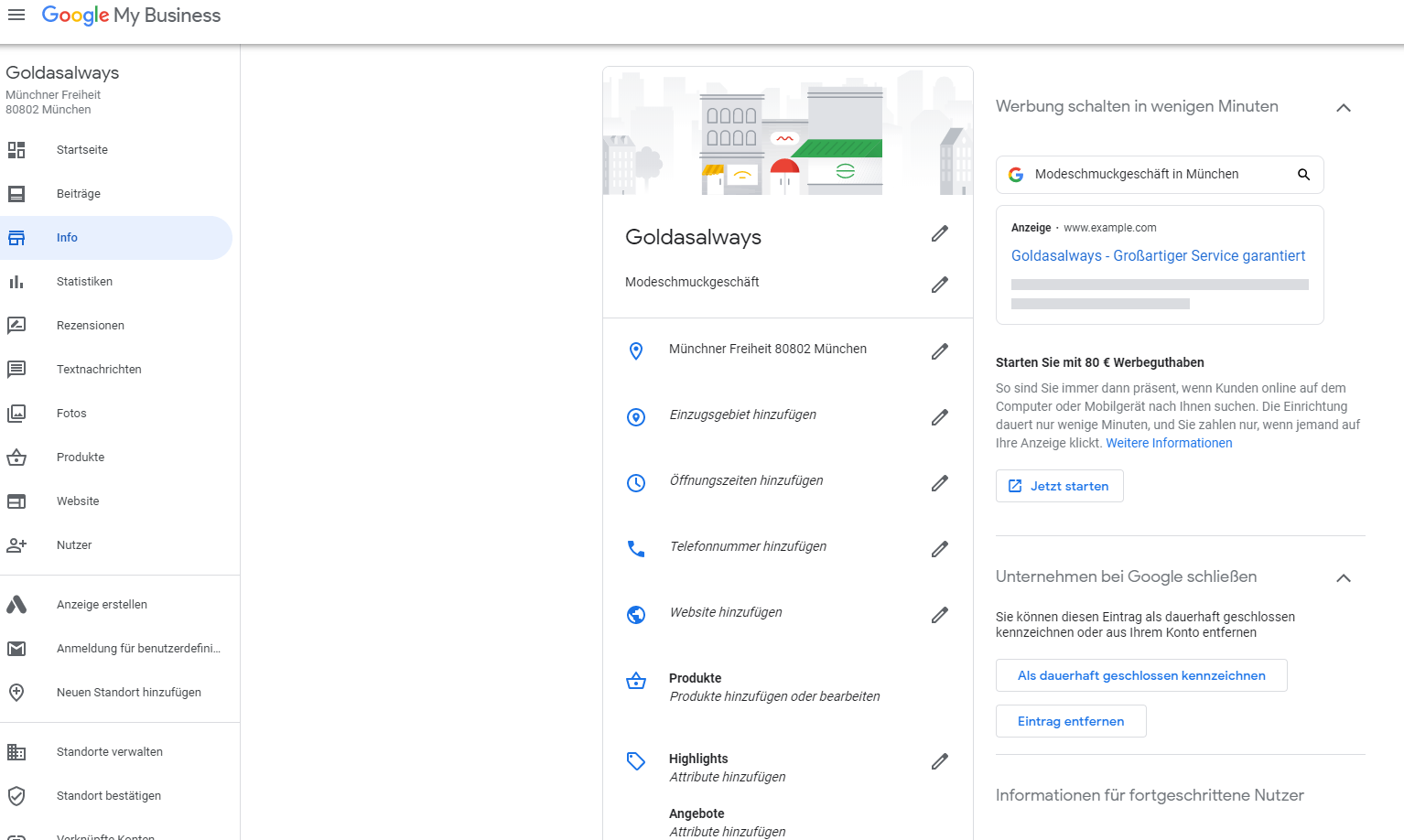Collapse Werbung schalten section
The image size is (1404, 840).
(x=1344, y=108)
